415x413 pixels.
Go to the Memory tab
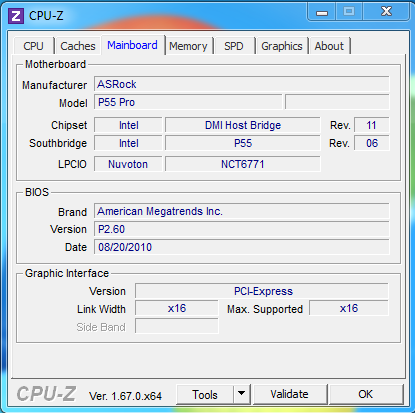(188, 46)
